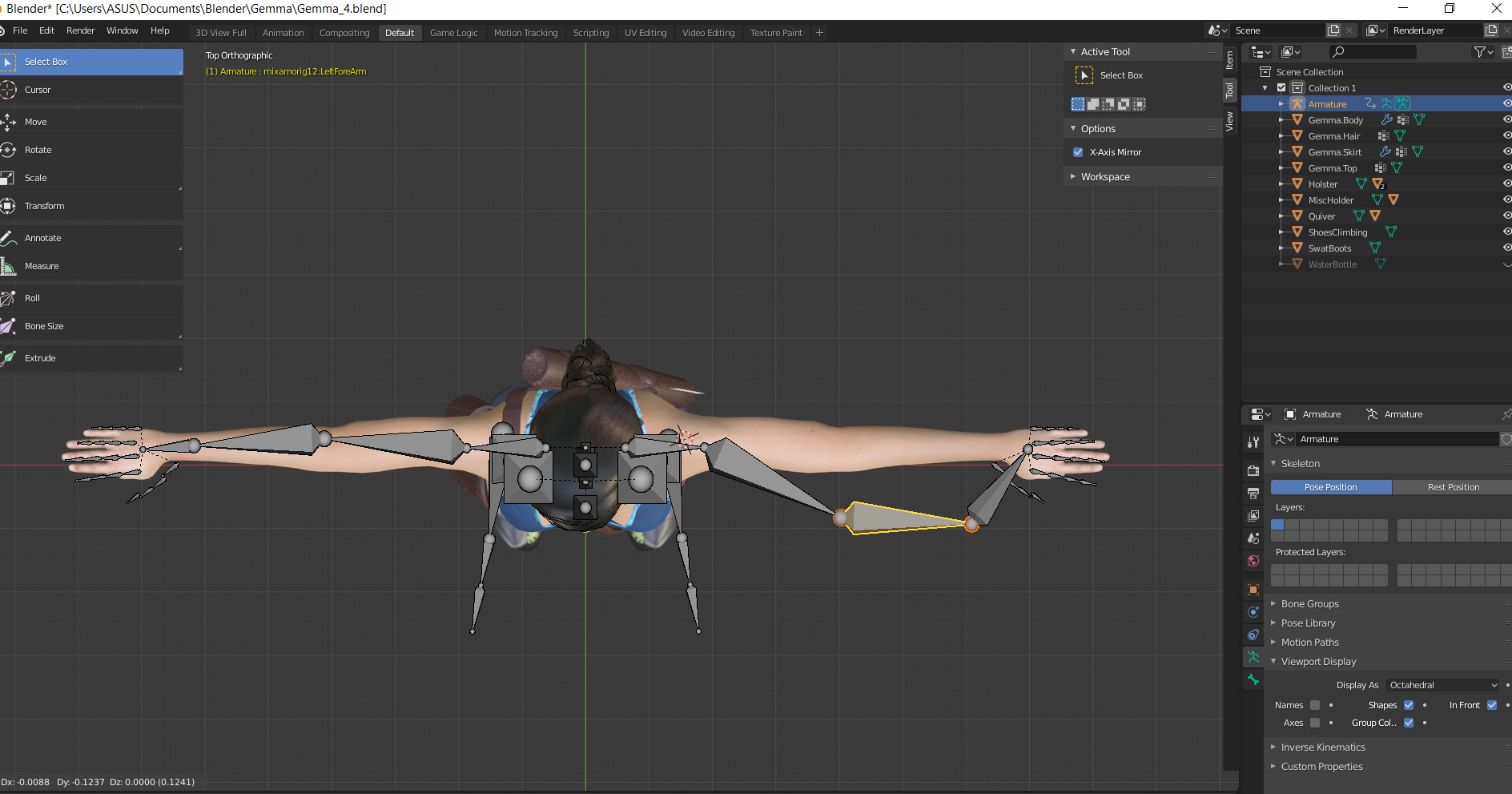Screen dimensions: 1512x794
Task: Select the Annotate tool
Action: (42, 238)
